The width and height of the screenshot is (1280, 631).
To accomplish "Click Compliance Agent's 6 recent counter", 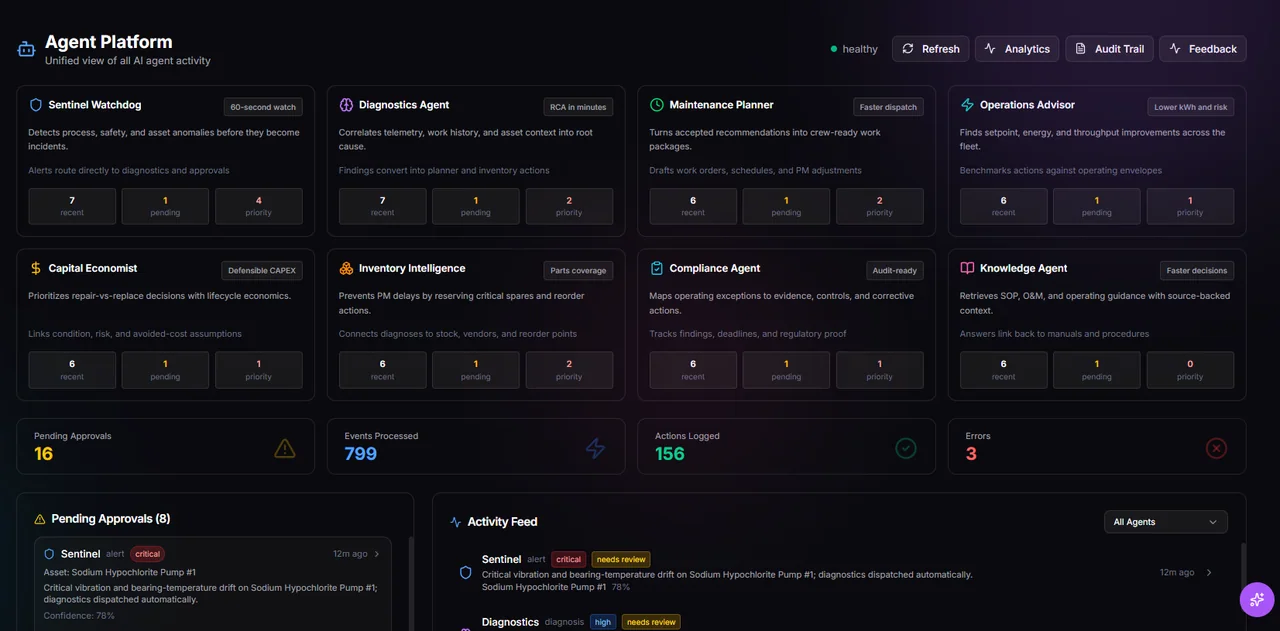I will click(693, 370).
